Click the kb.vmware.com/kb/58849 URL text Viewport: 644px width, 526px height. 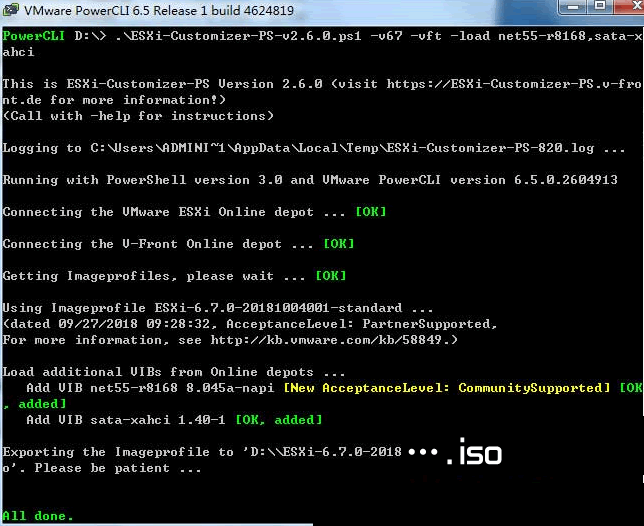tap(330, 340)
